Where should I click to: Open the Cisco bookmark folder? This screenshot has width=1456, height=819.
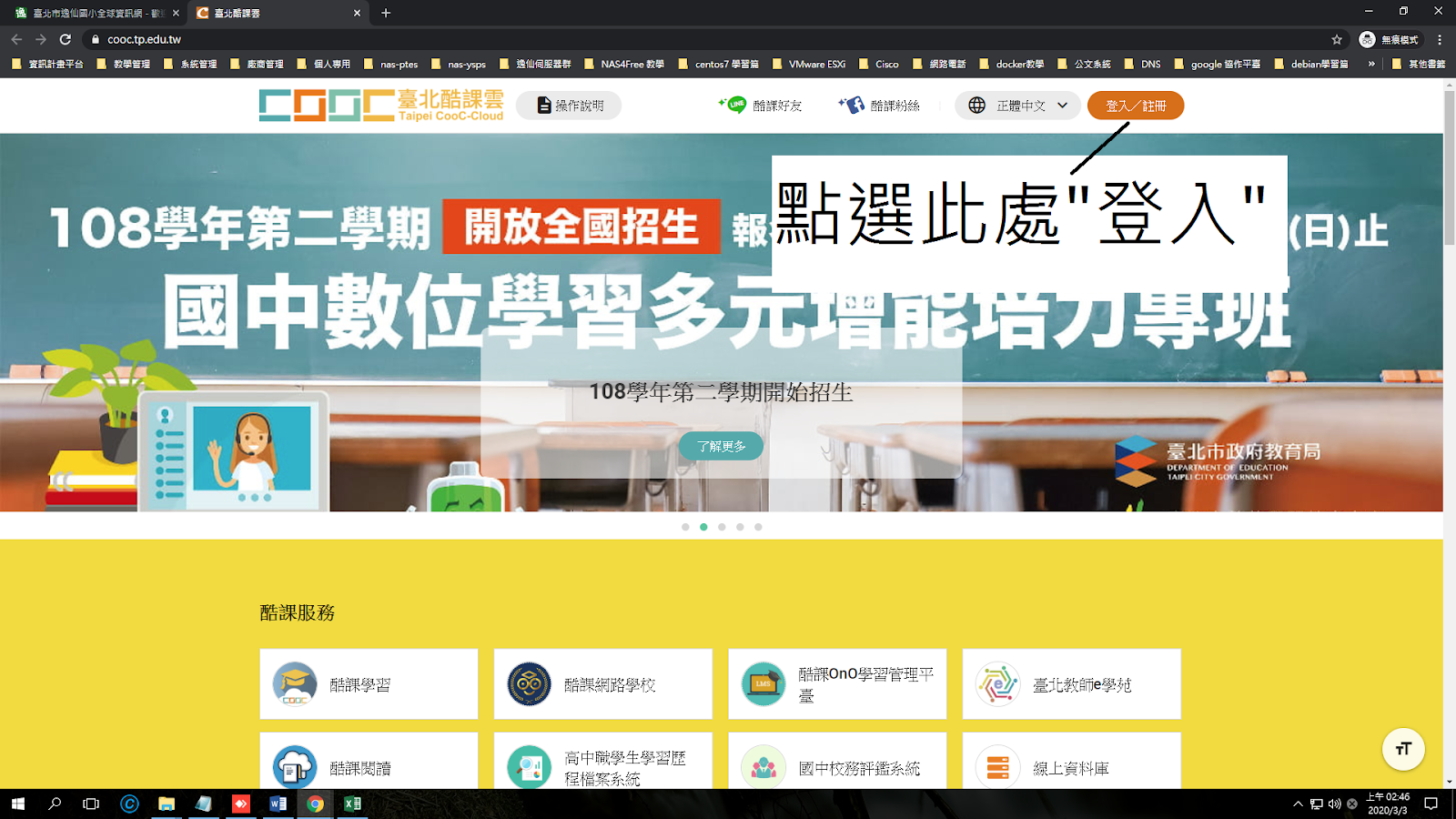[878, 64]
